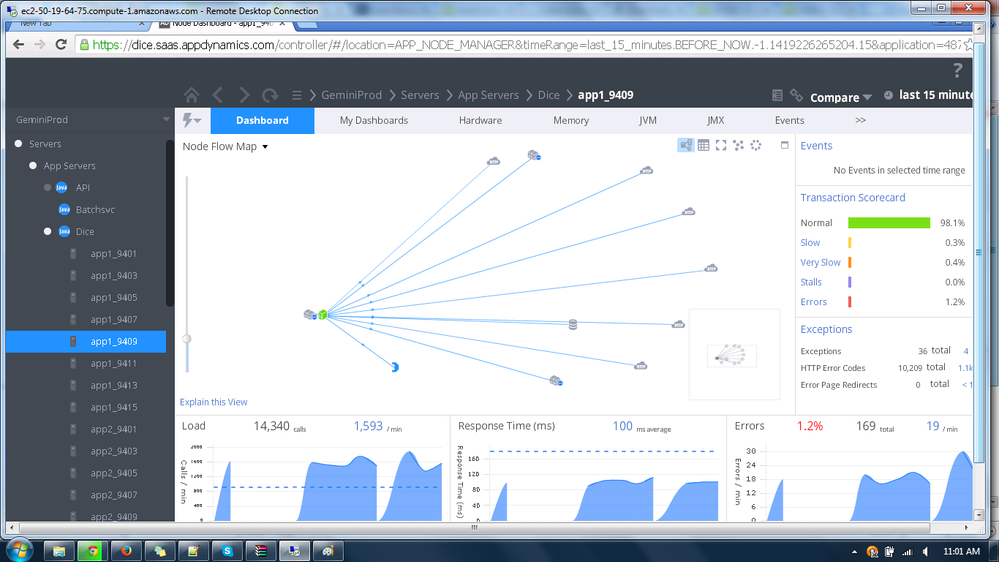Open the Exceptions section link
999x562 pixels.
[x=826, y=329]
